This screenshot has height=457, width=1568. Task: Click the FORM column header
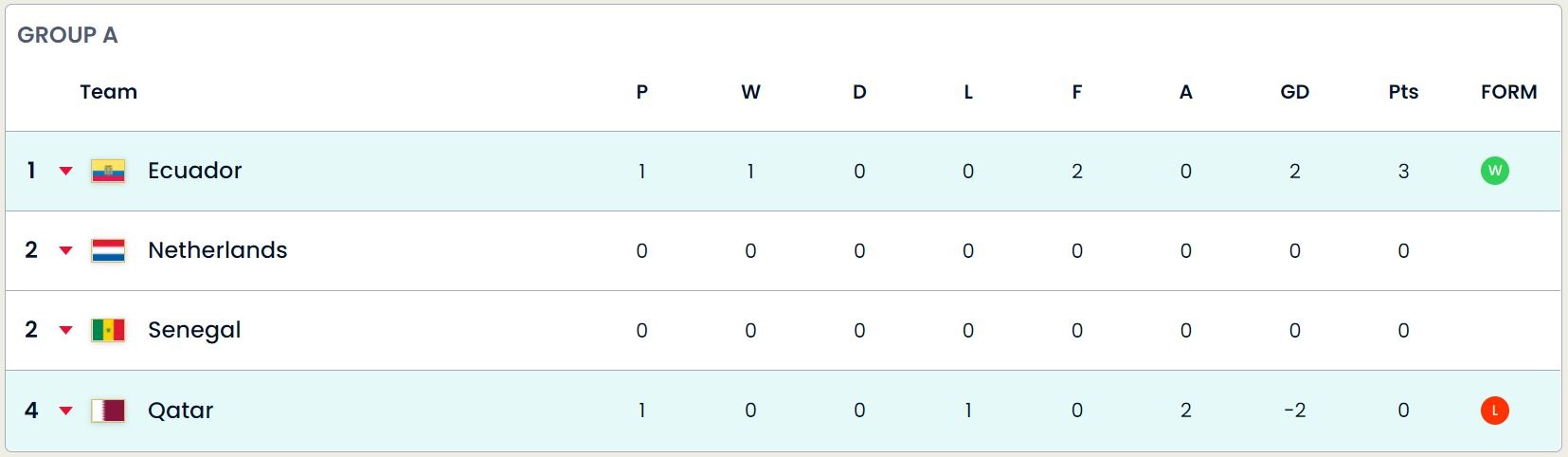coord(1509,92)
